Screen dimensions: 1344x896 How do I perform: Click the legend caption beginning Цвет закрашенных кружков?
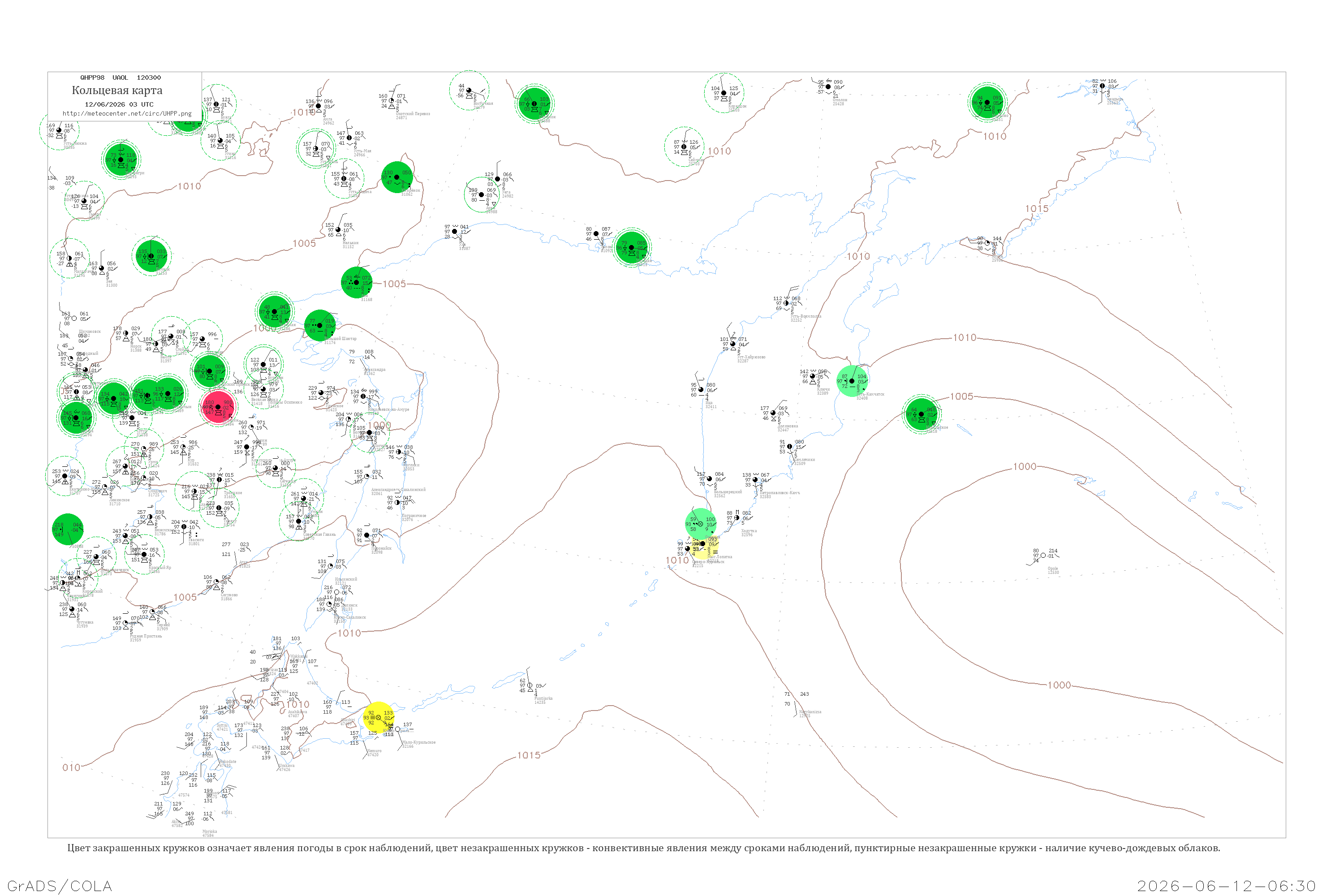pos(644,848)
